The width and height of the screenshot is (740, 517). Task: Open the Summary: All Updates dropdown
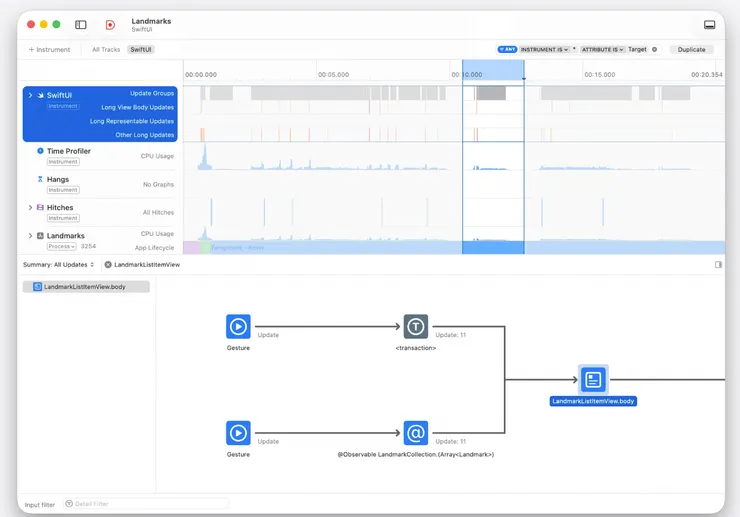(59, 265)
